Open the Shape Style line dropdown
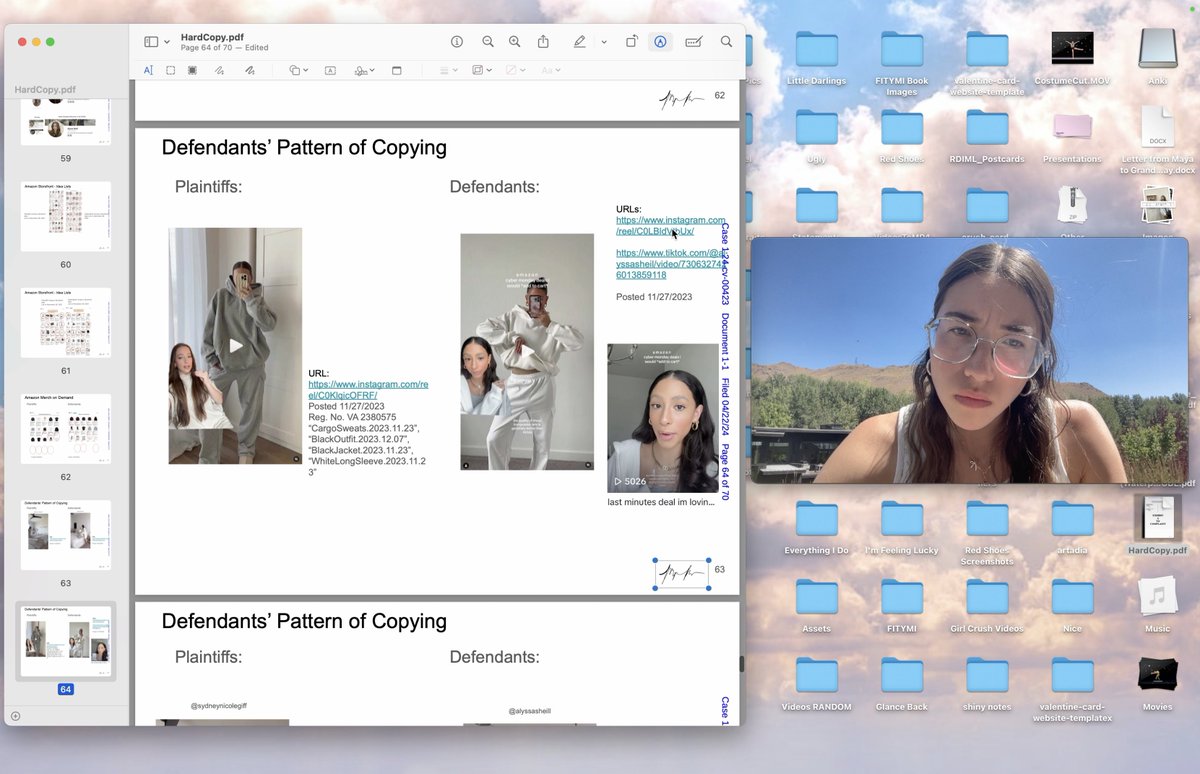This screenshot has height=774, width=1200. click(449, 70)
